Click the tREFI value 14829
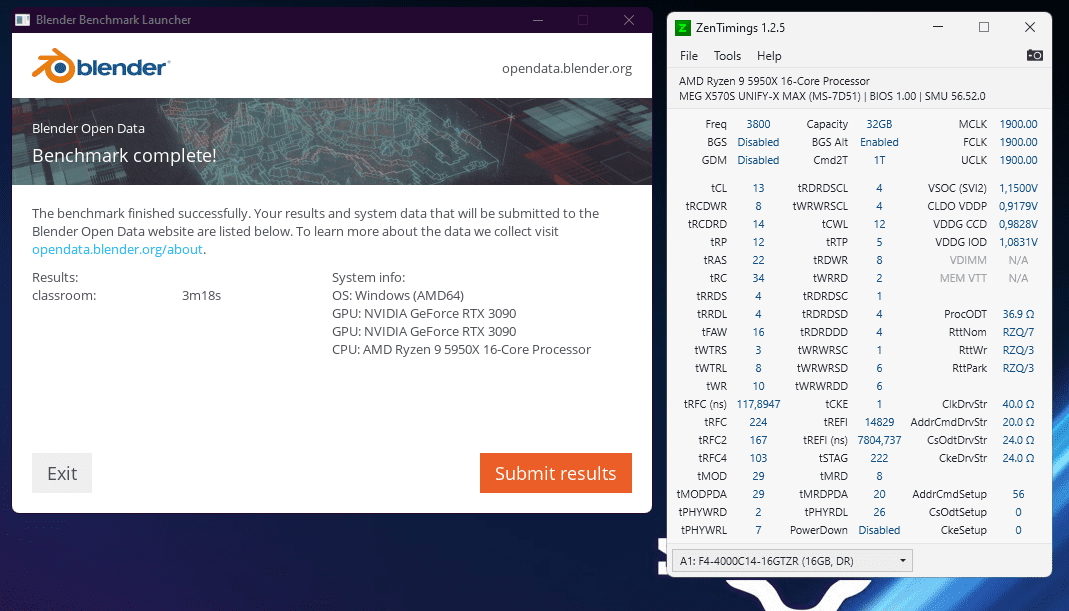The height and width of the screenshot is (611, 1069). point(879,422)
